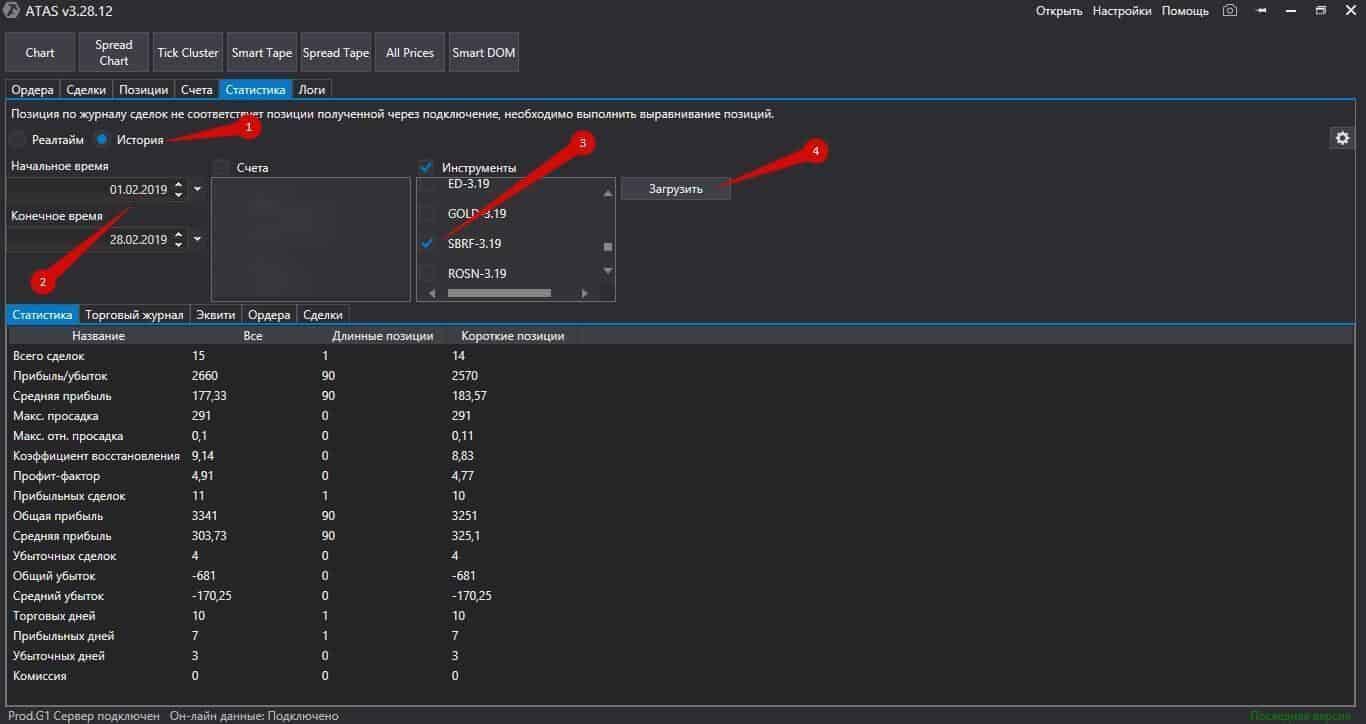
Task: Open the Smart DOM module
Action: (x=484, y=53)
